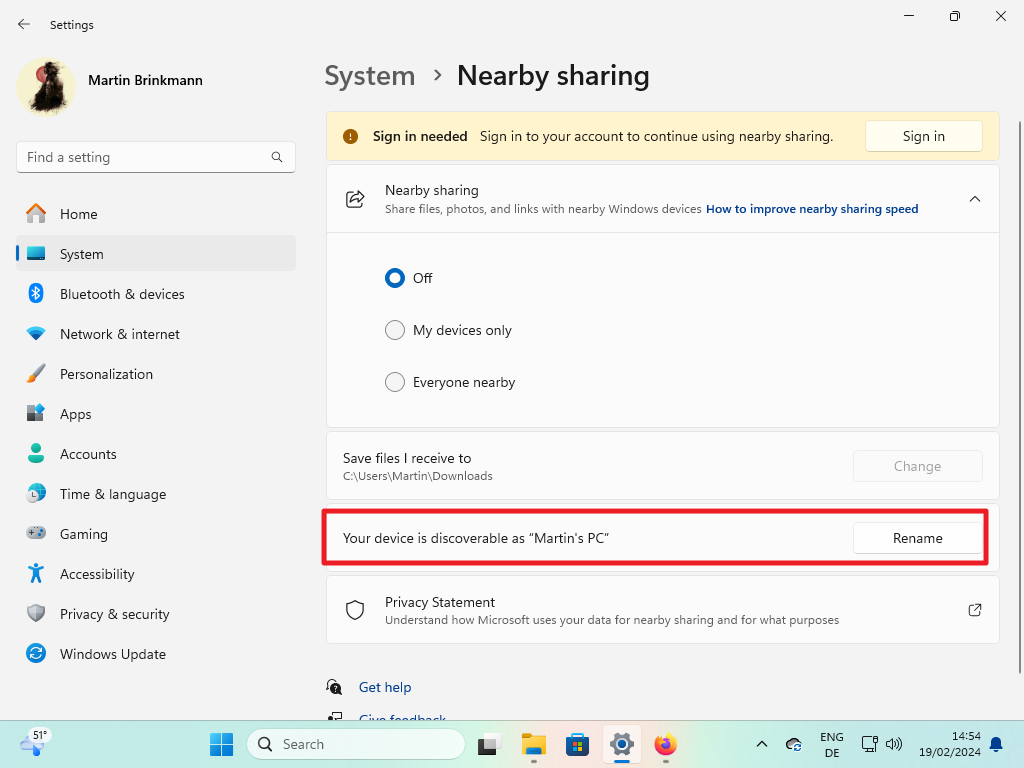The width and height of the screenshot is (1024, 768).
Task: Open the notifications bell in the tray
Action: tap(996, 745)
